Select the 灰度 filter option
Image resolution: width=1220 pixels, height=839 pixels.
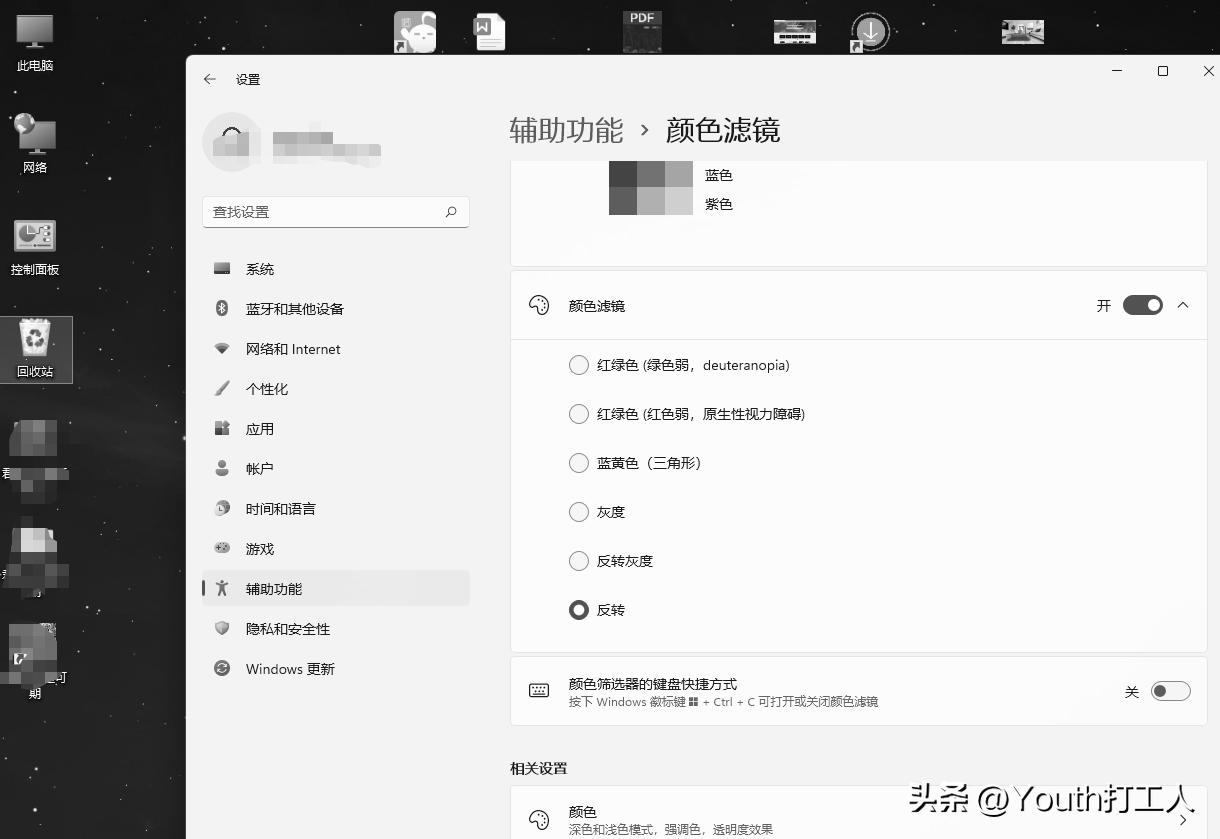[x=578, y=512]
